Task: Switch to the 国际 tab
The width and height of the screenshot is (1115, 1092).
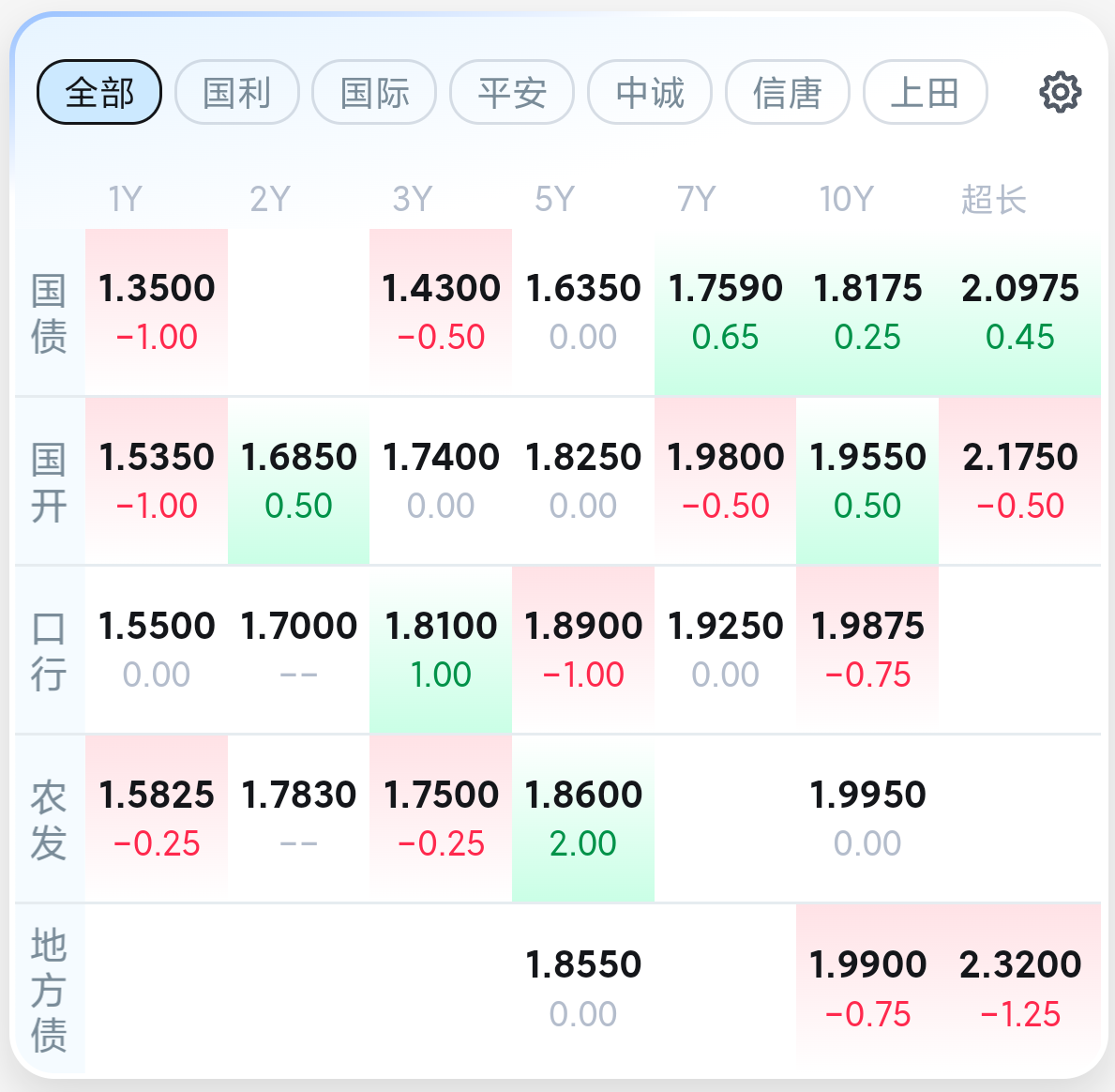Action: point(374,92)
